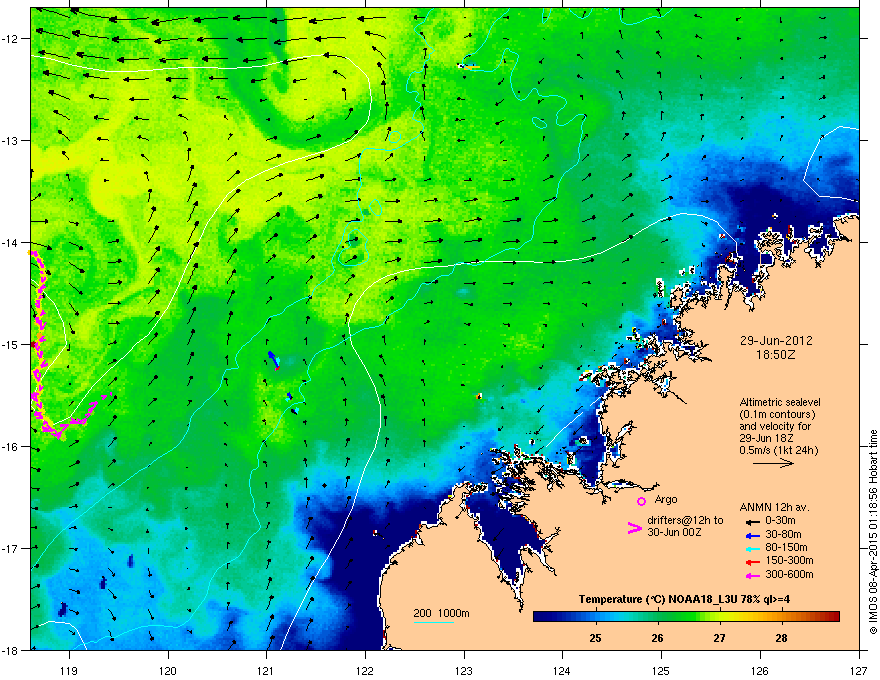Click the longitude axis label 127

(859, 670)
